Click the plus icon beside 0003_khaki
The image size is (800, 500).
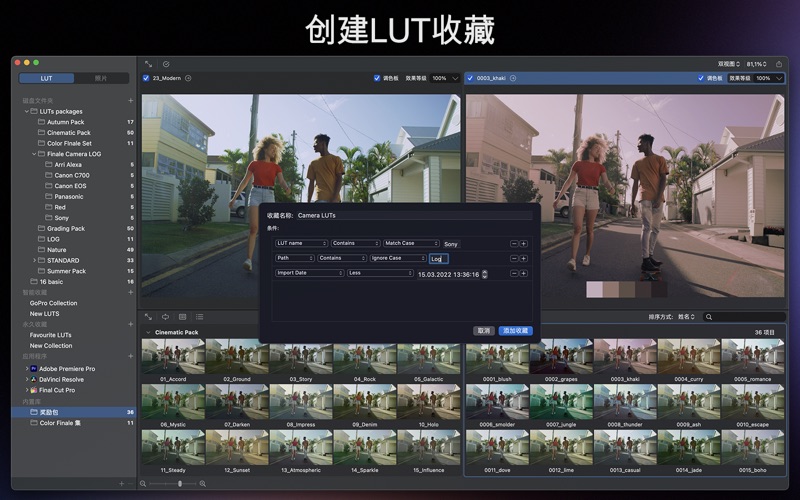pos(515,78)
